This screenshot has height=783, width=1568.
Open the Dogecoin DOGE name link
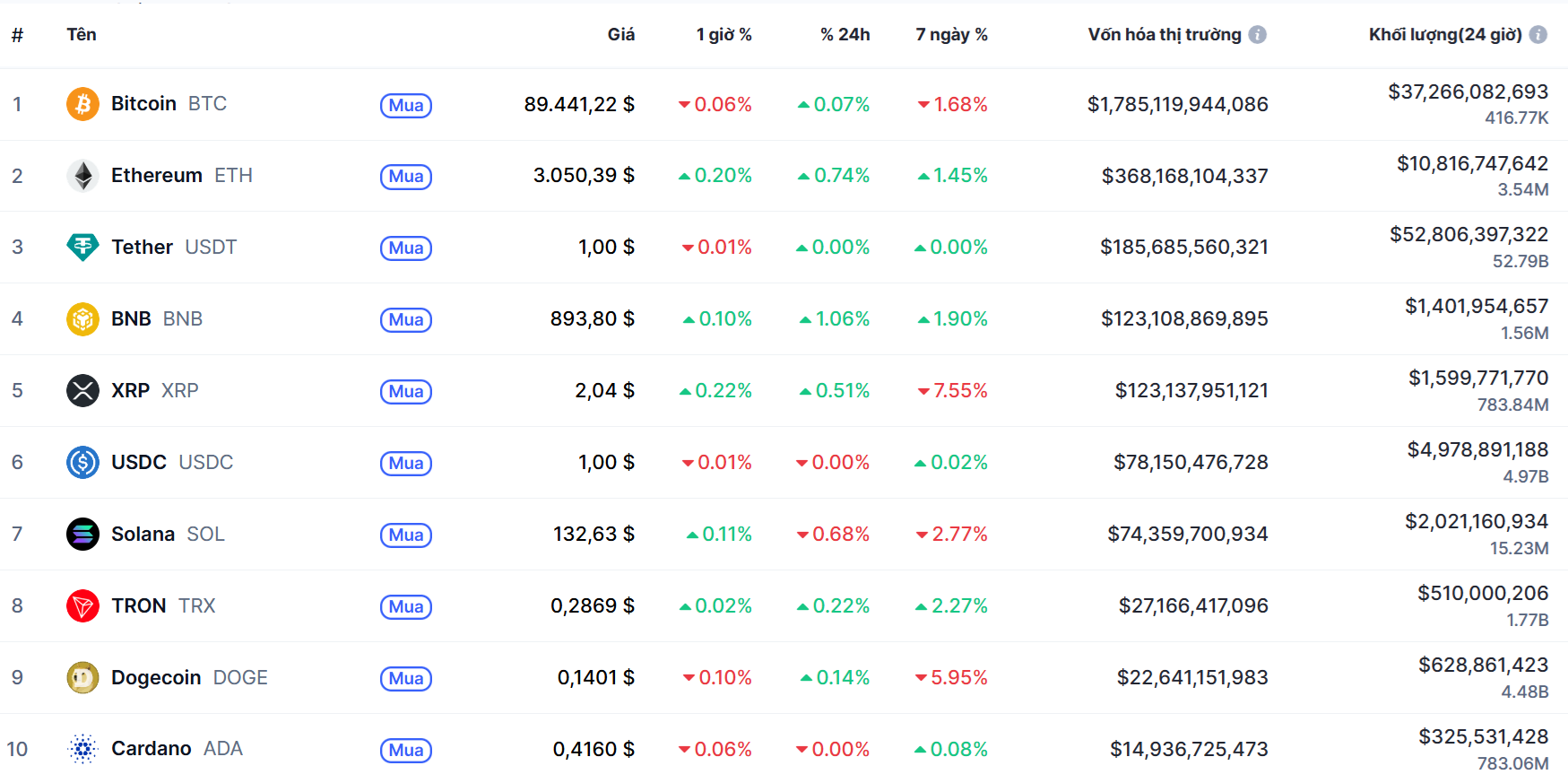(189, 677)
